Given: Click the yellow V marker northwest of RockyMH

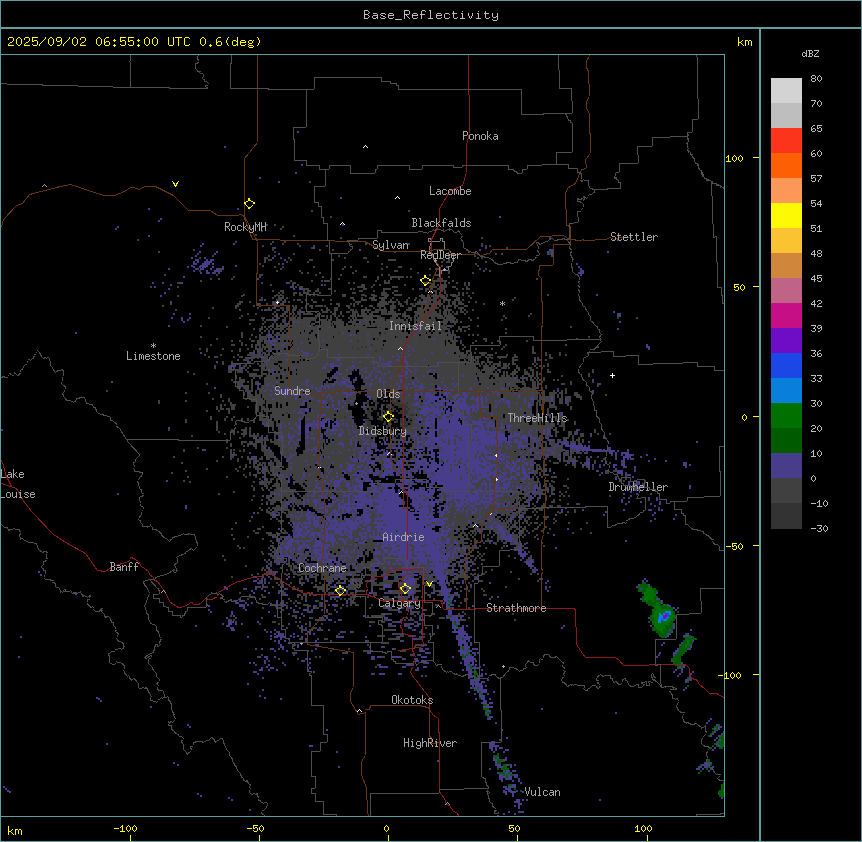Looking at the screenshot, I should pos(175,184).
